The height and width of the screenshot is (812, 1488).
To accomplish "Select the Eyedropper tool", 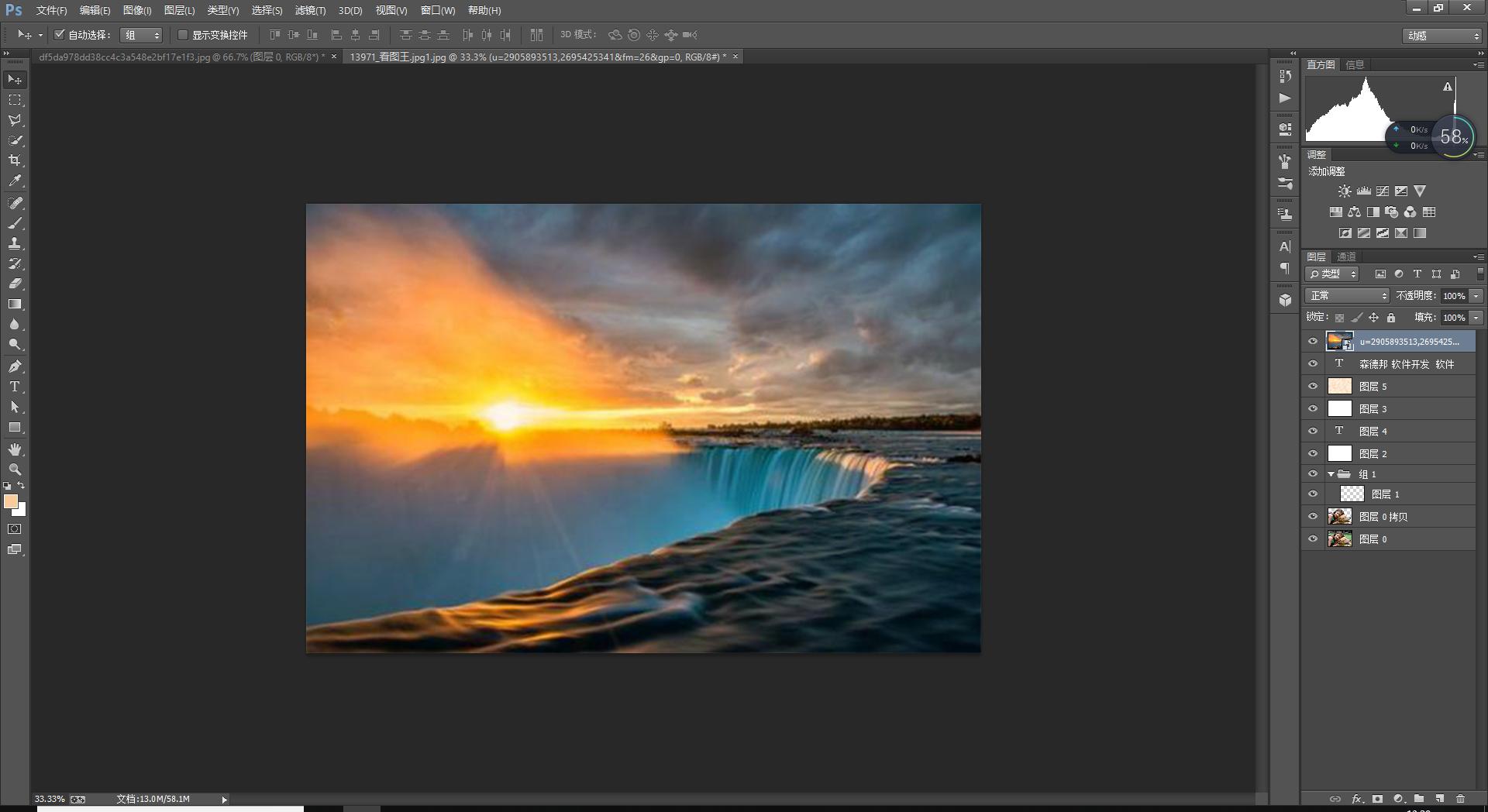I will pos(15,181).
